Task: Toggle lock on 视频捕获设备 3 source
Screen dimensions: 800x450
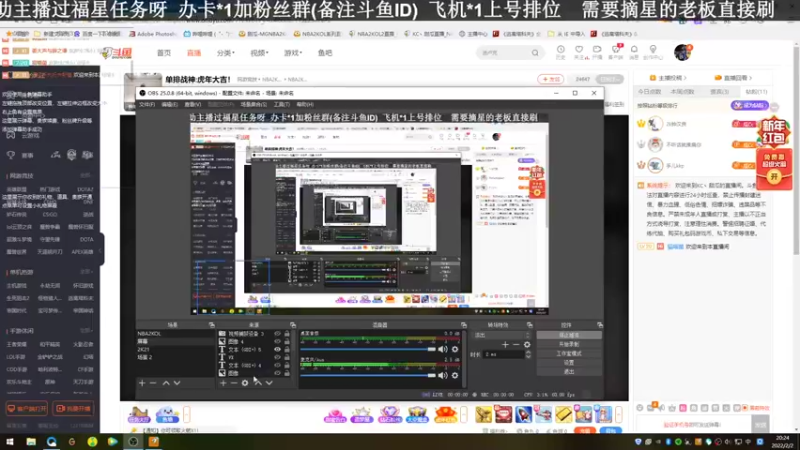Action: click(x=287, y=334)
